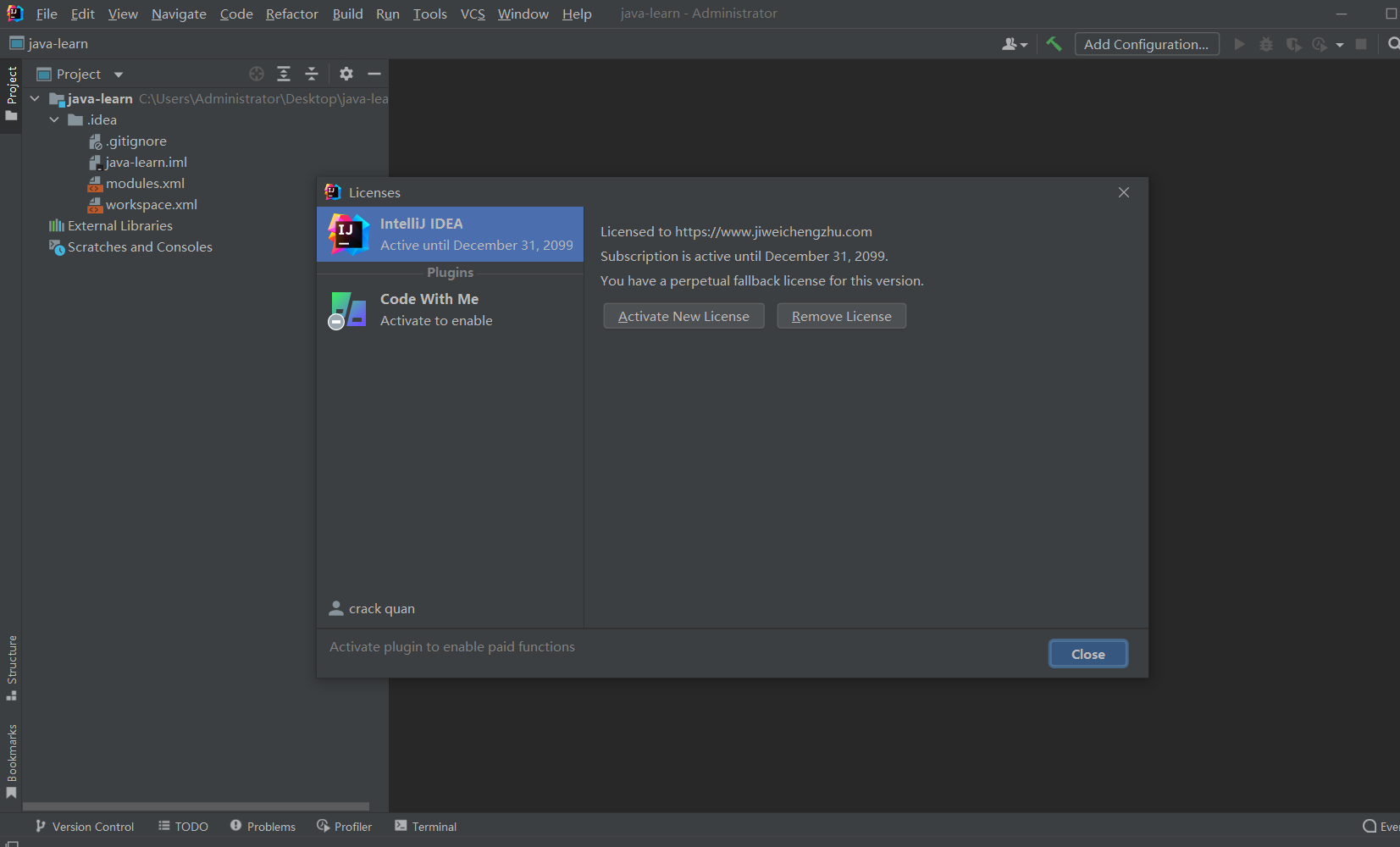
Task: Select the Code With Me plugin entry
Action: [x=450, y=309]
